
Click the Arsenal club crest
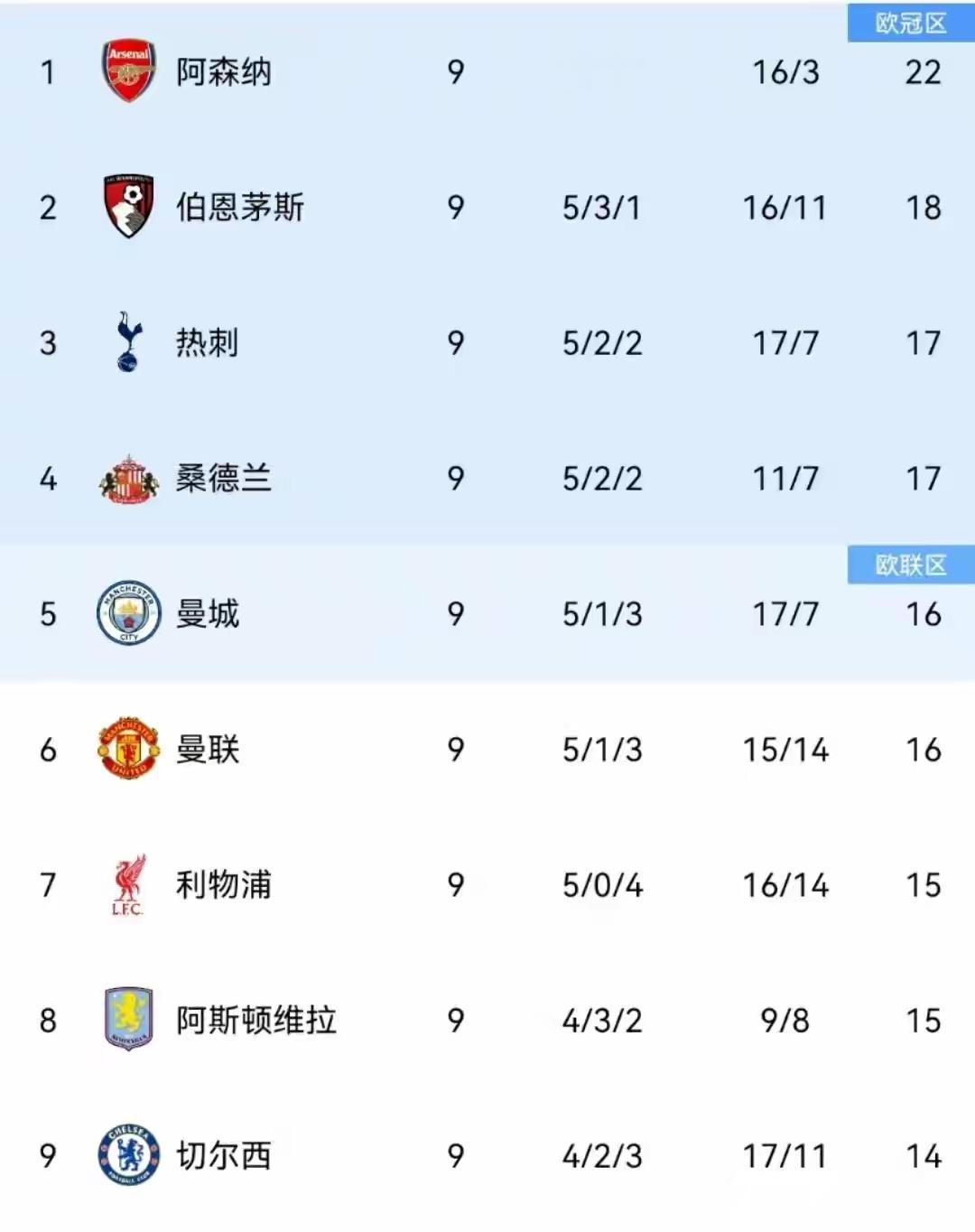tap(129, 70)
